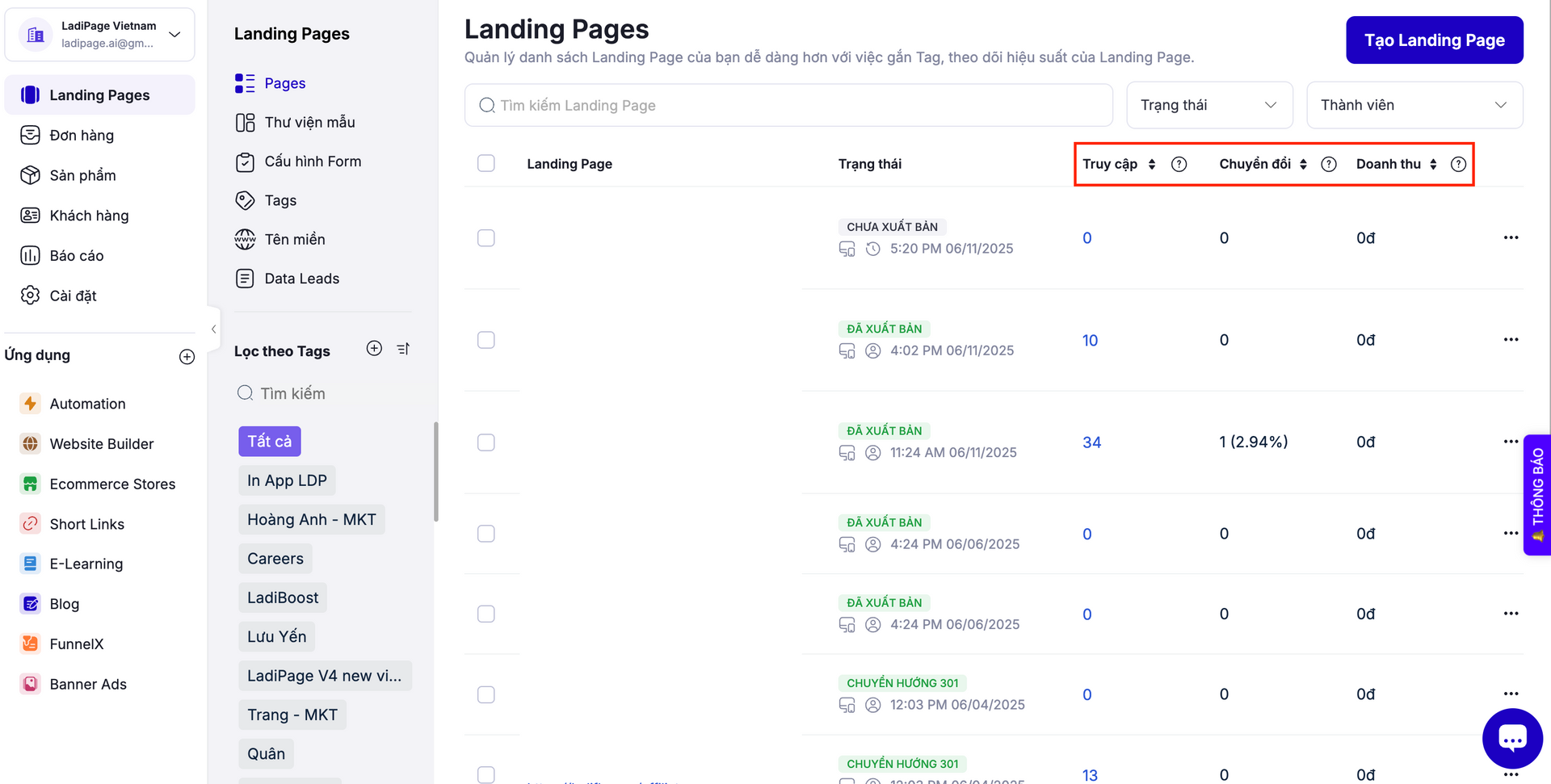Sort by Chuyển đổi column arrows

(1303, 165)
